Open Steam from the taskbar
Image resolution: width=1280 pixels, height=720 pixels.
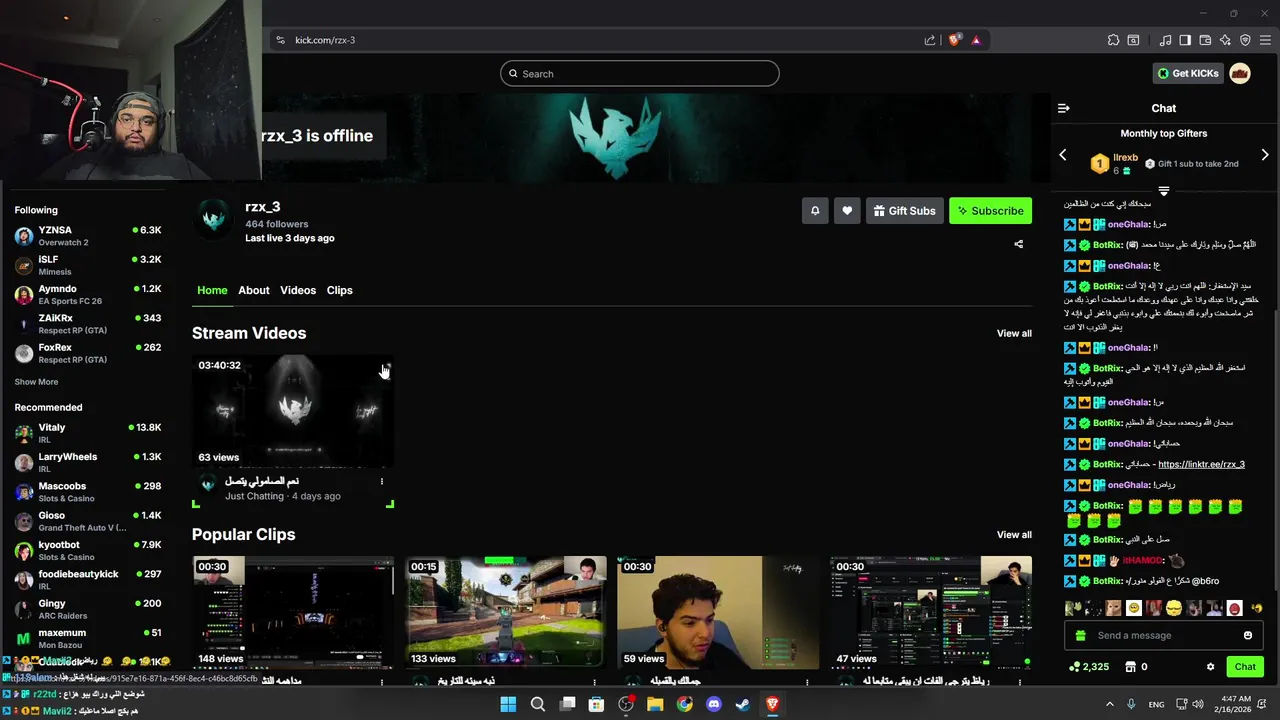point(743,704)
